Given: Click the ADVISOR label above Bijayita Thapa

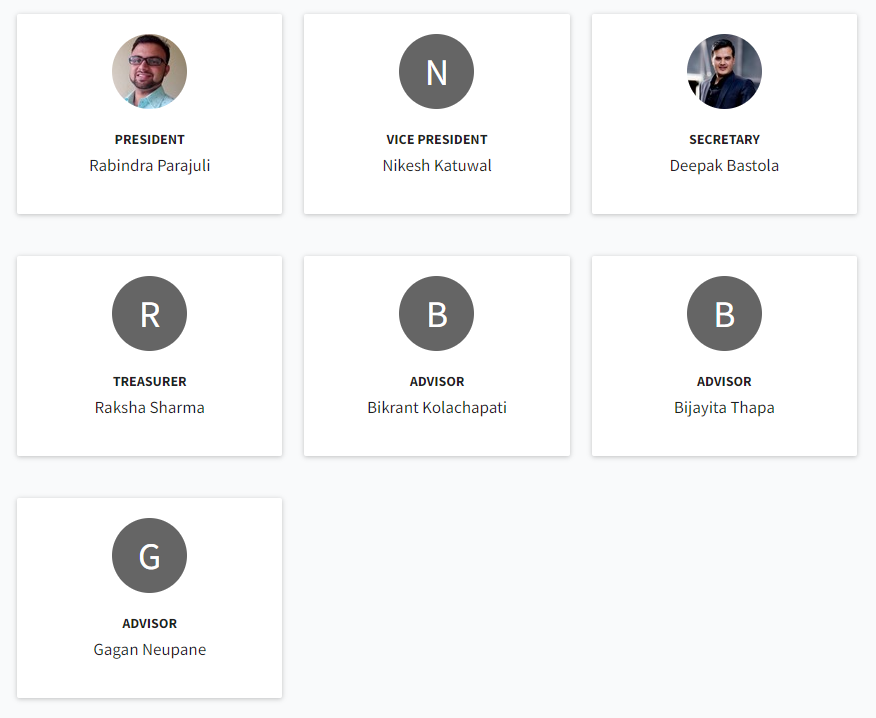Looking at the screenshot, I should (724, 382).
